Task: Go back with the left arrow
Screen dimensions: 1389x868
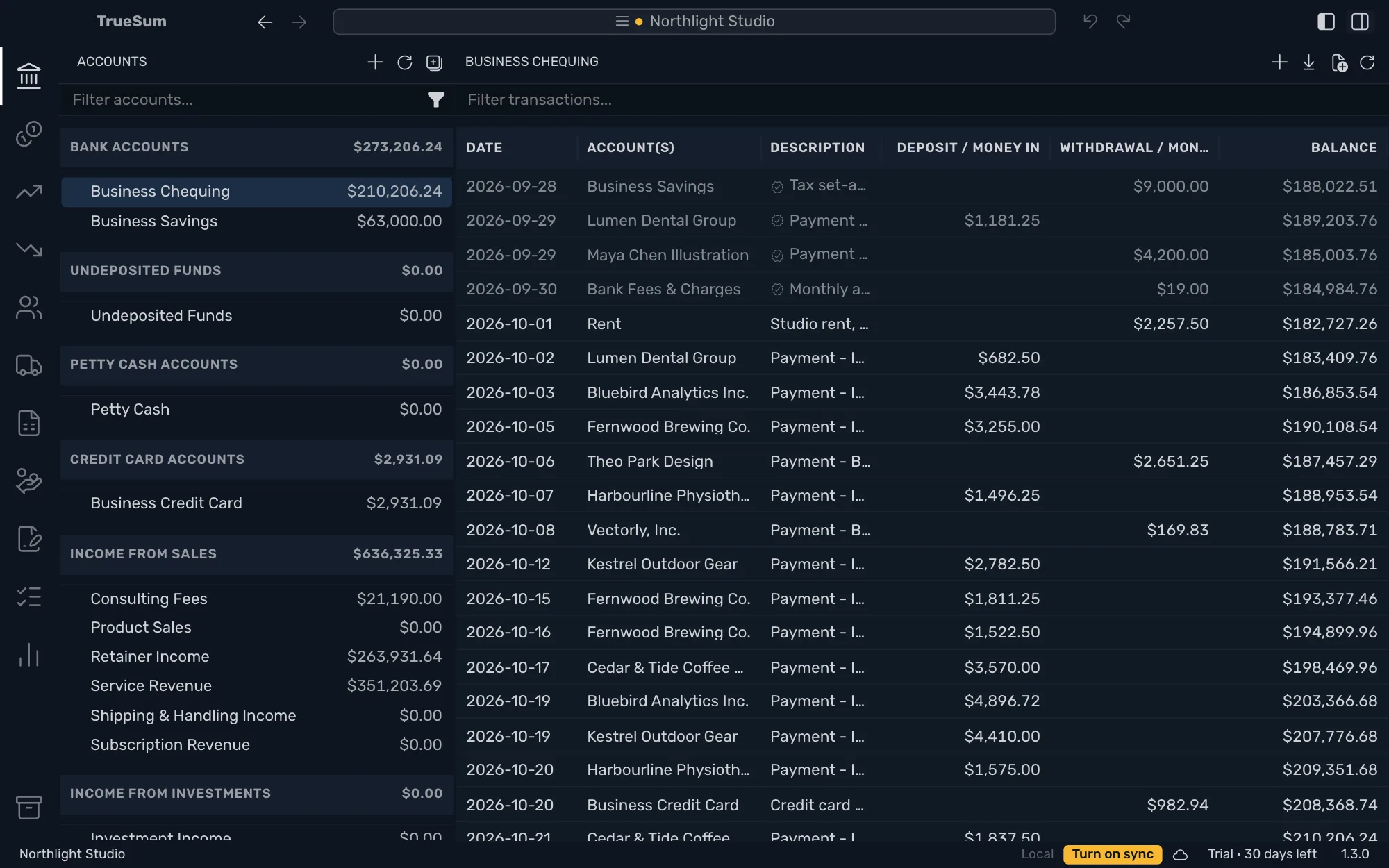Action: pos(265,22)
